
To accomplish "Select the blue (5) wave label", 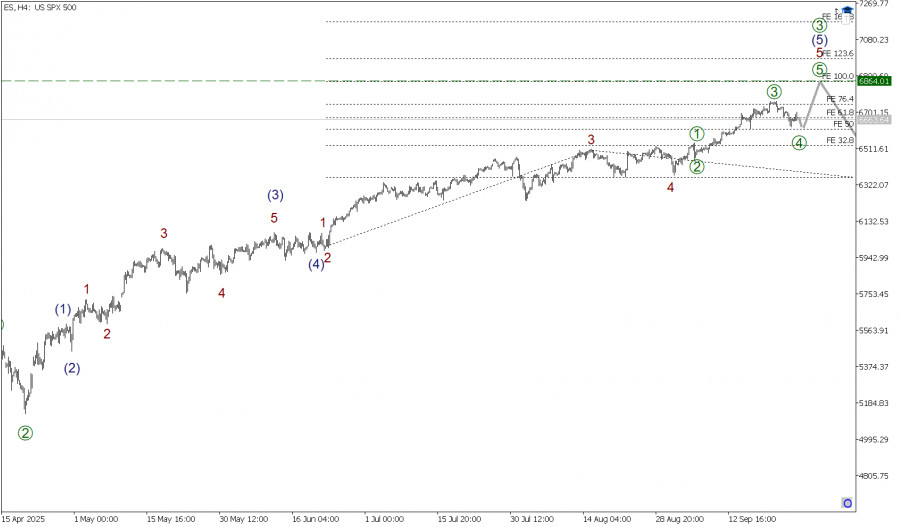I will [x=819, y=40].
